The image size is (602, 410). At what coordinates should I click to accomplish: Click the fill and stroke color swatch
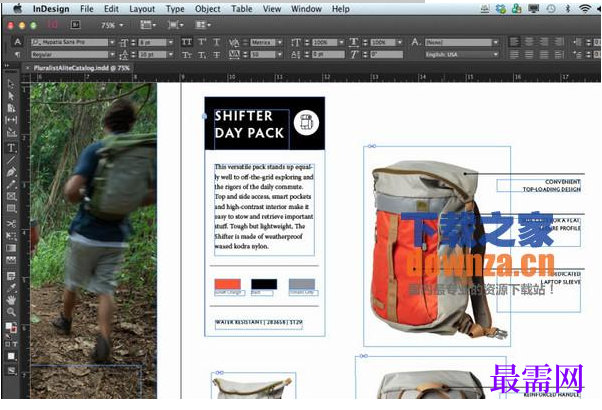[11, 327]
